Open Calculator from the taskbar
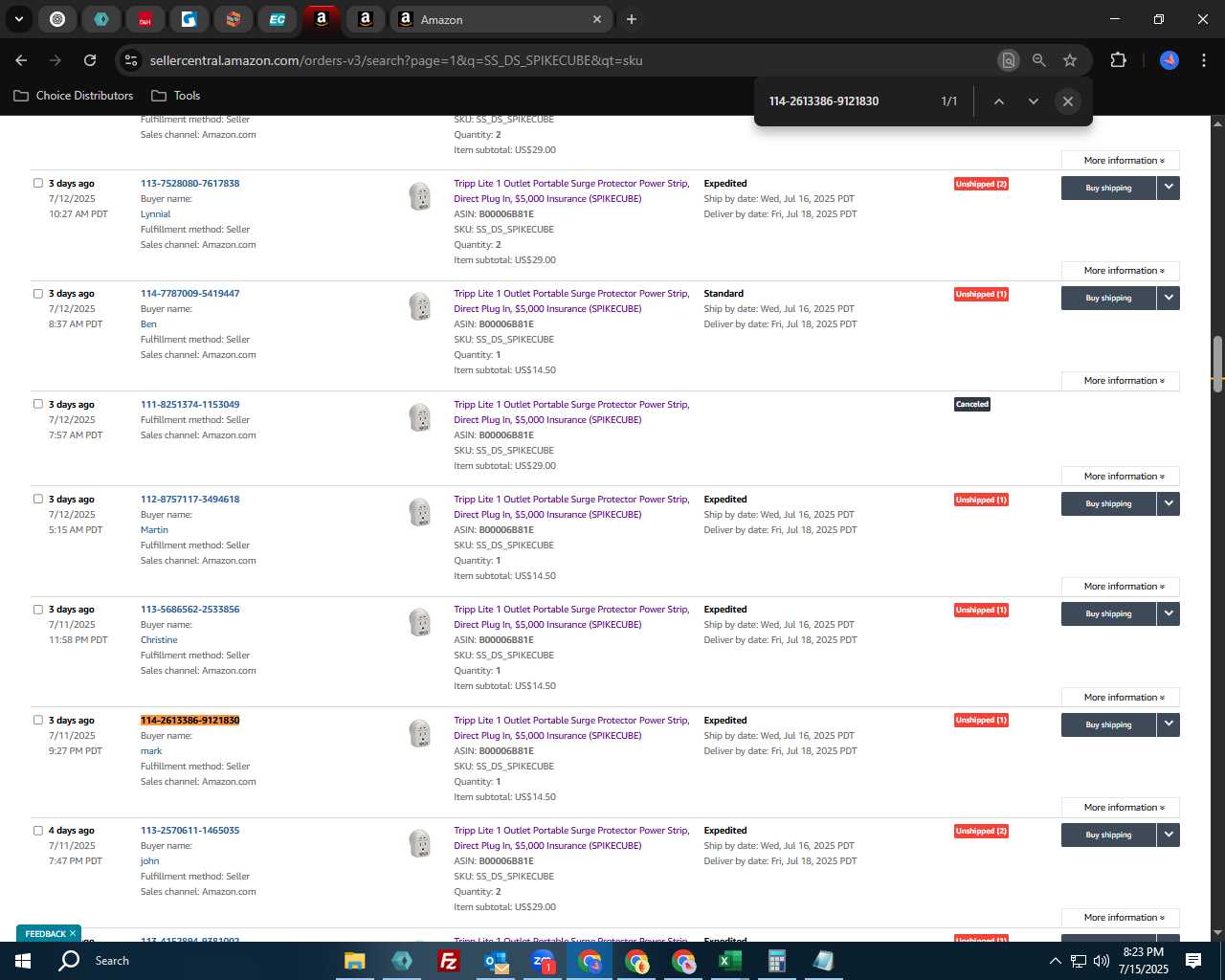 tap(776, 961)
